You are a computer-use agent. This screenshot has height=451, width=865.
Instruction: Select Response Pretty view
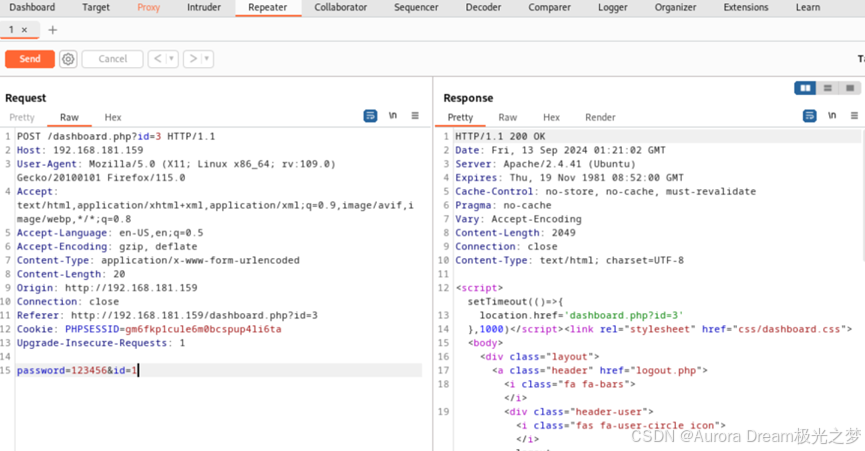click(460, 117)
